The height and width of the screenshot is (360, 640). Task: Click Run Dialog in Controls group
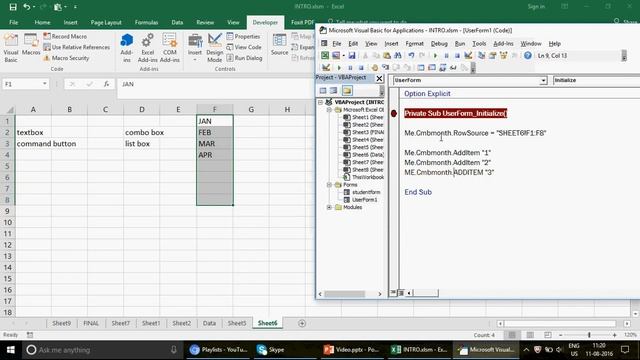coord(244,58)
